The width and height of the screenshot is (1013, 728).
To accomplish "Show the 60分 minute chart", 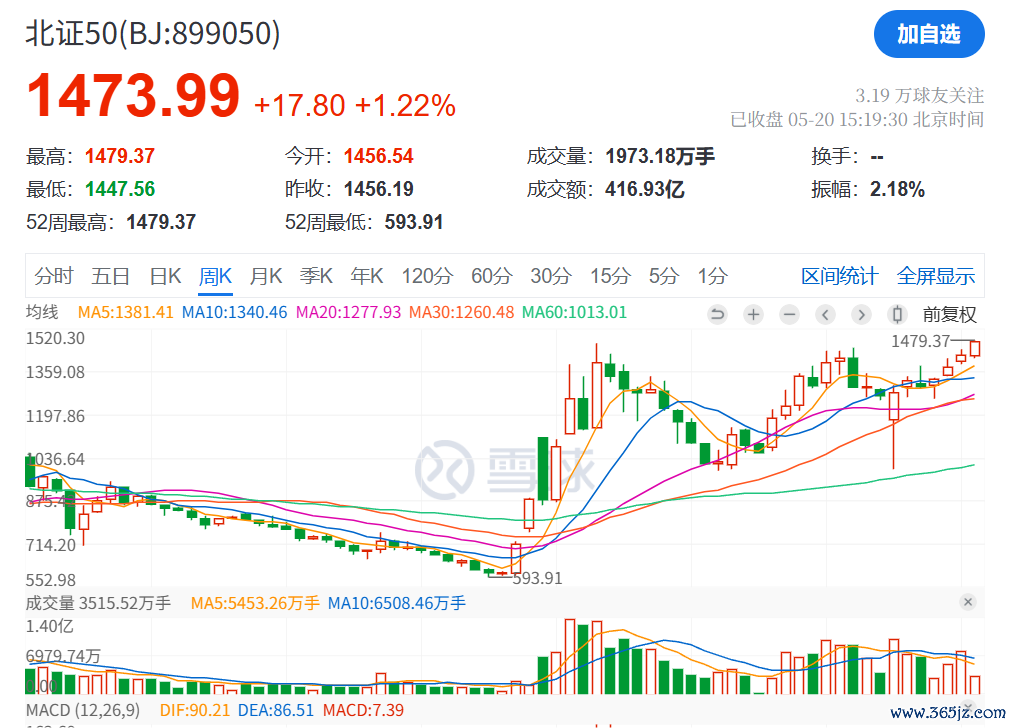I will 491,277.
